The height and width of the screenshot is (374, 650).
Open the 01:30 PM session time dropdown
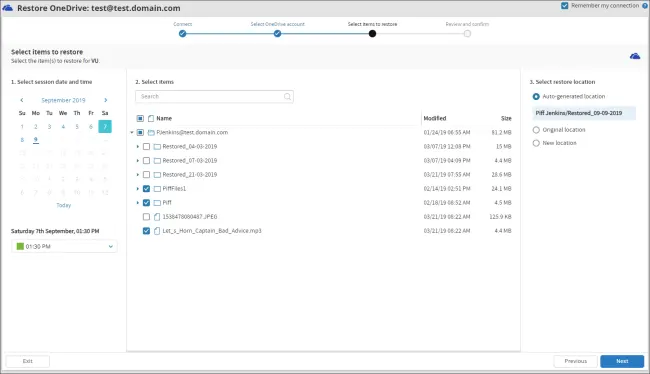[x=64, y=247]
